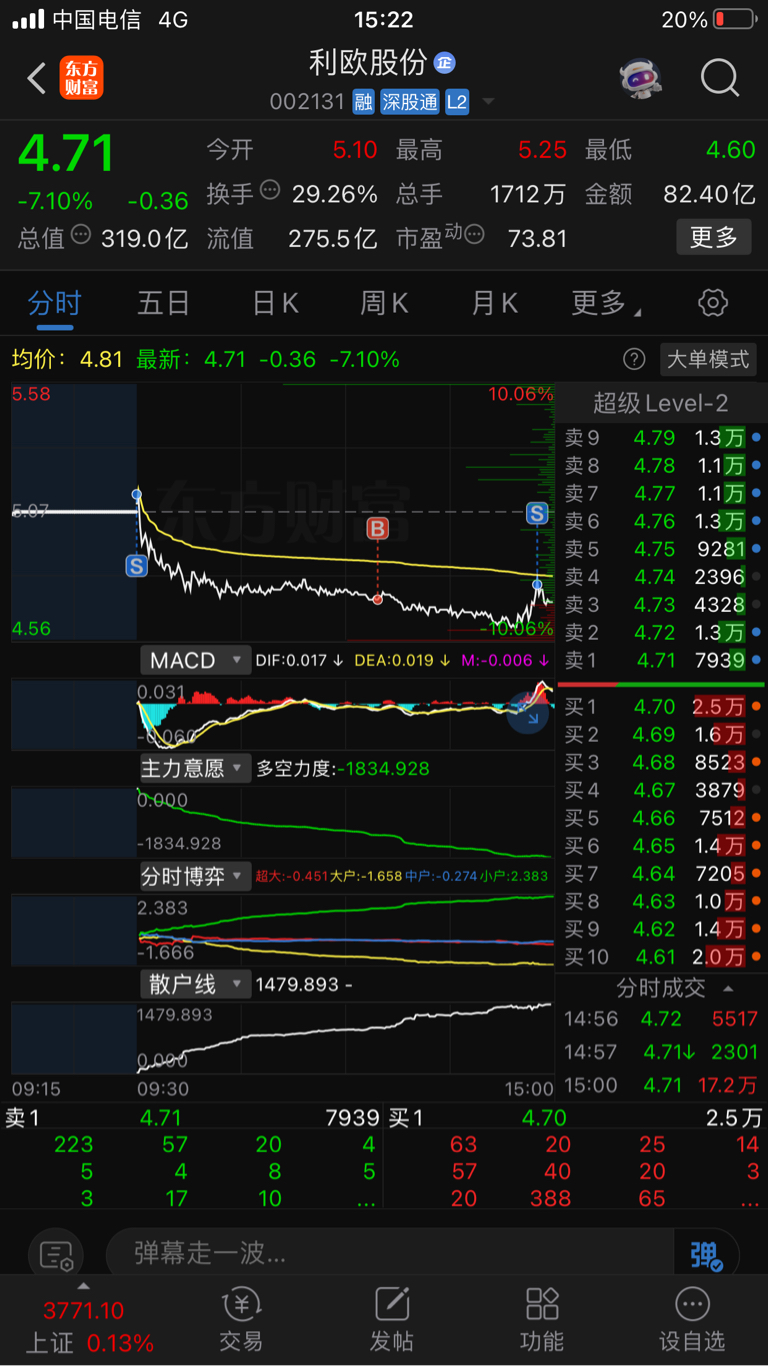Tap the 卖9 4.79 order row
The width and height of the screenshot is (768, 1366).
660,437
